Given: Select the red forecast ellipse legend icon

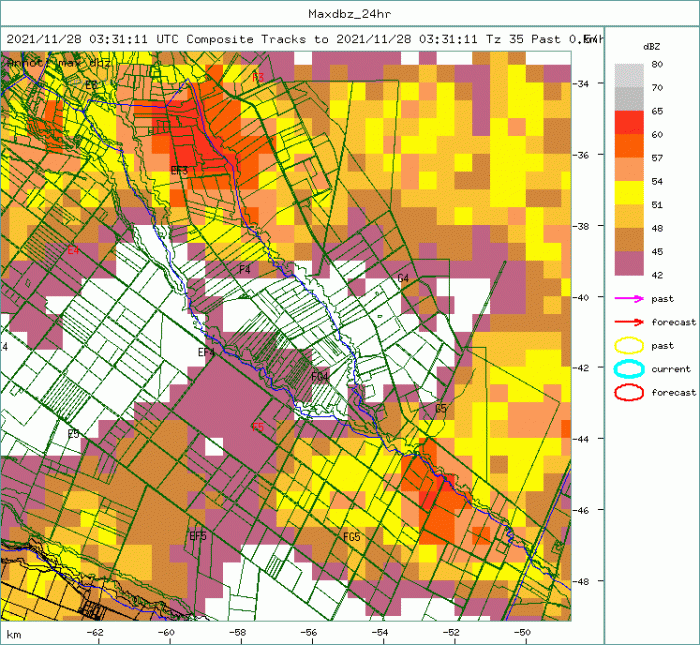Looking at the screenshot, I should (629, 392).
